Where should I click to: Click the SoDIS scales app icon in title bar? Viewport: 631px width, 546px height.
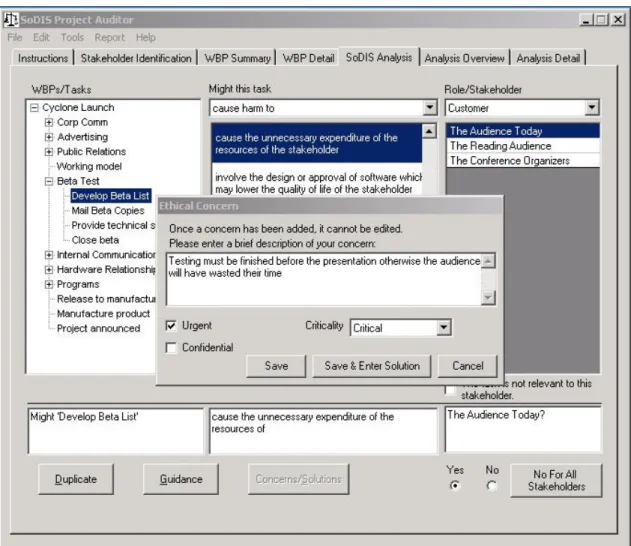click(11, 19)
